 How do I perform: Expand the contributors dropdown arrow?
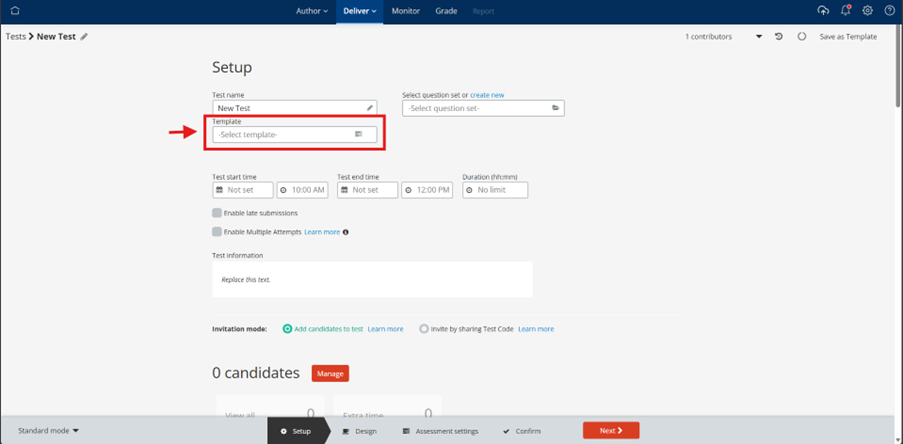click(759, 36)
